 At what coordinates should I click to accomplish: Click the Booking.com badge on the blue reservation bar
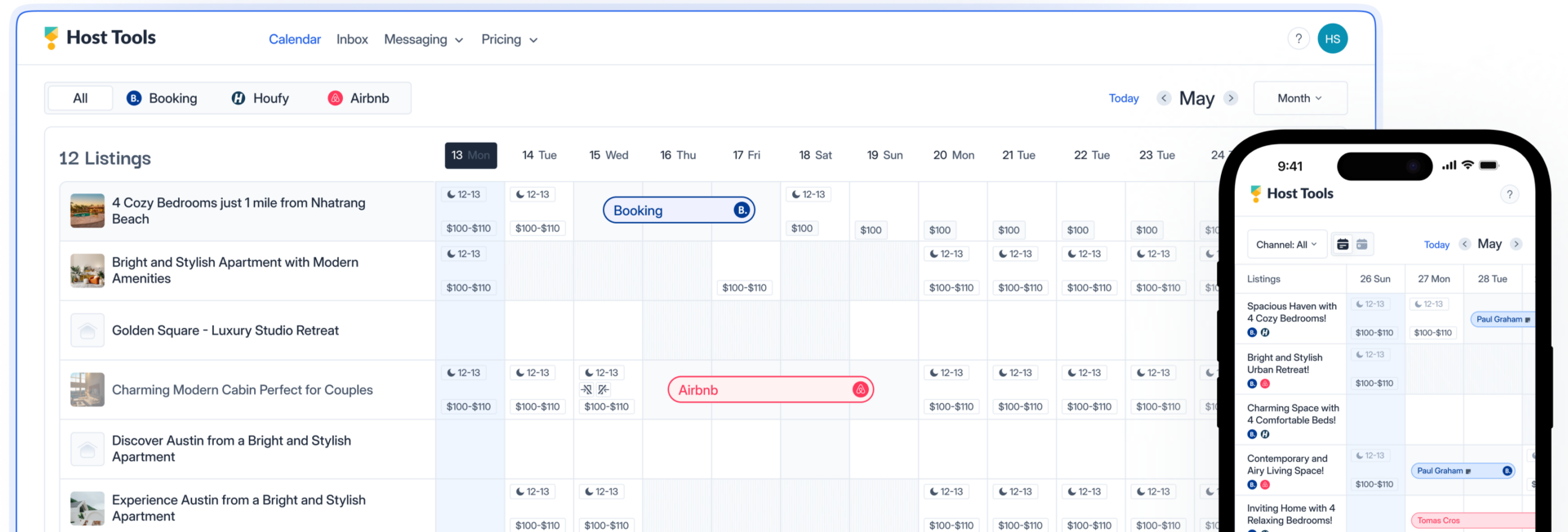pos(742,211)
